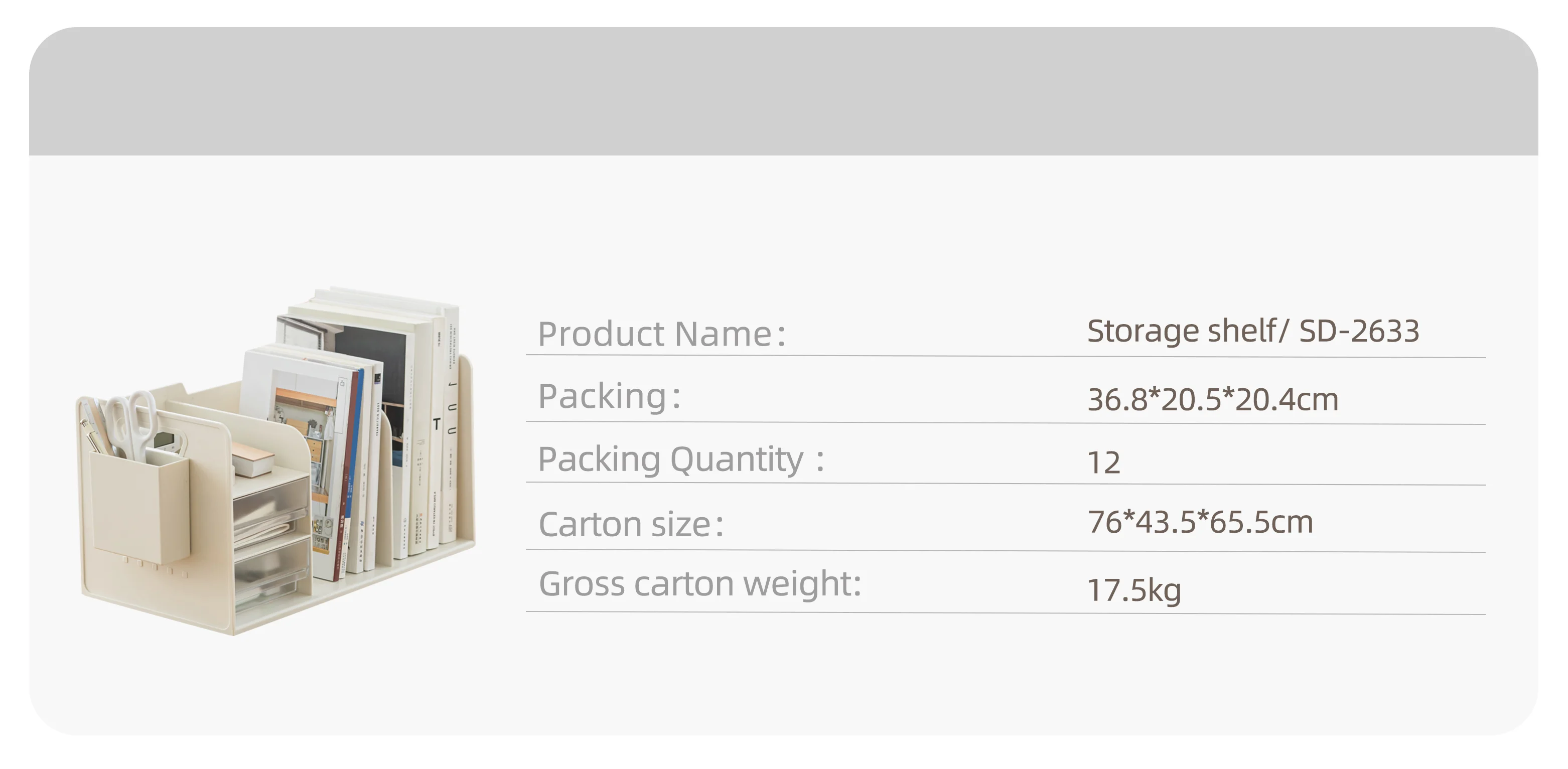The image size is (1568, 769).
Task: Click the storage shelf product image
Action: tap(275, 461)
